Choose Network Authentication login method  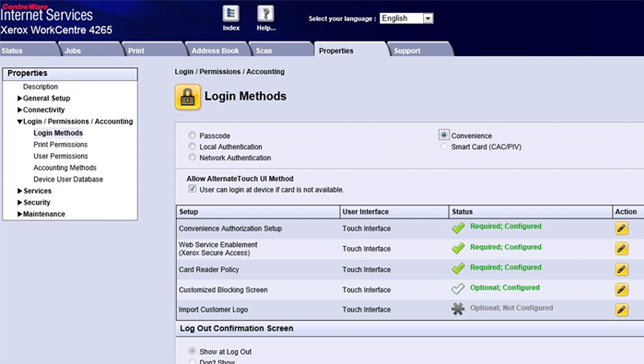[x=192, y=157]
